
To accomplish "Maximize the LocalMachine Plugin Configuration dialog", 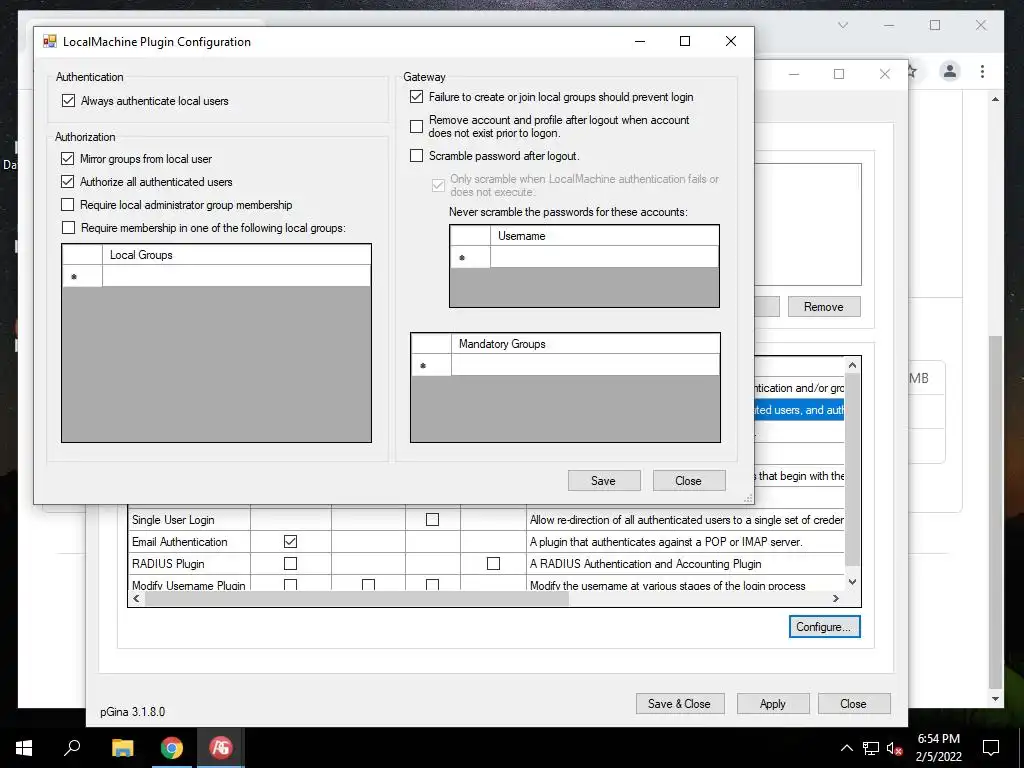I will coord(685,41).
